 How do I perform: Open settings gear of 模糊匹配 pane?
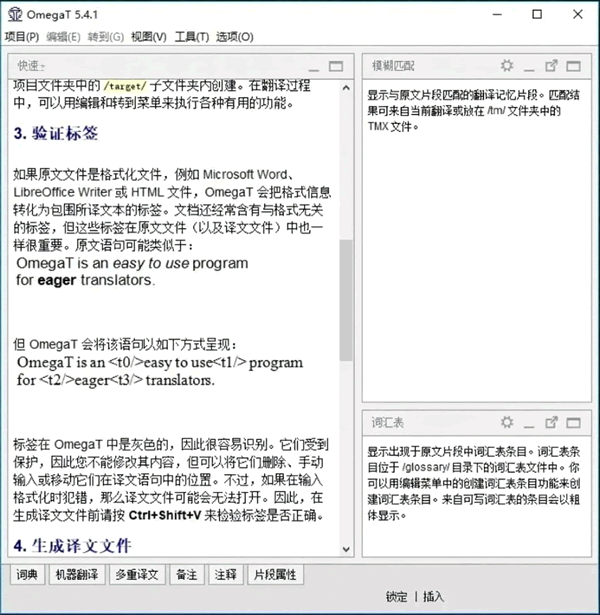click(x=507, y=66)
